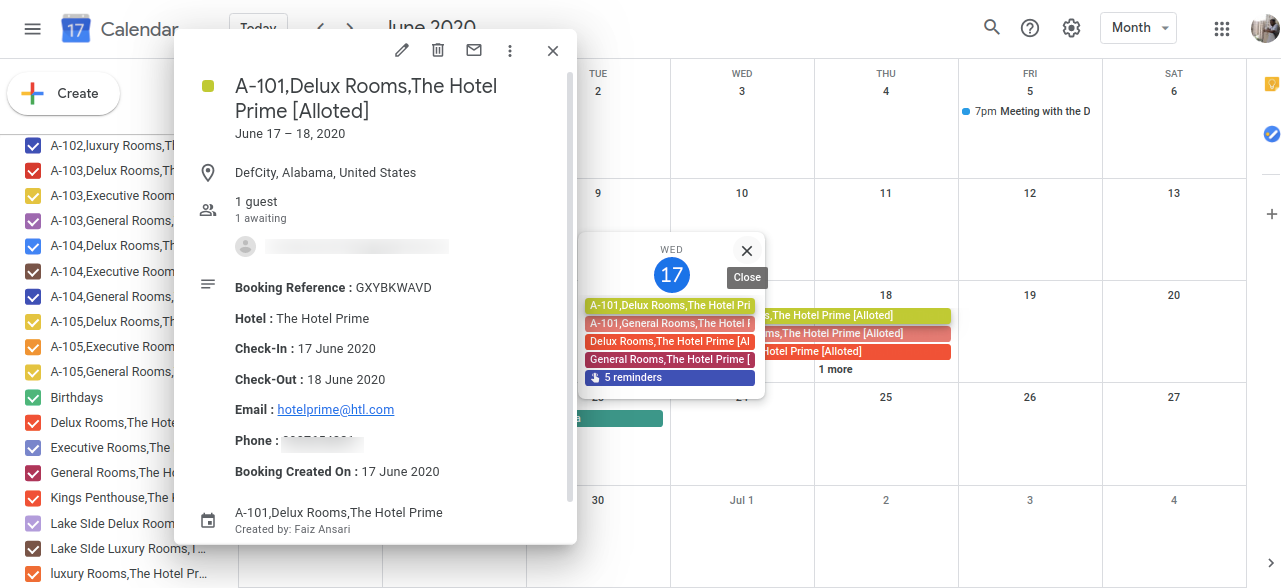
Task: Click the 'DefCity, Alabama, United States' location
Action: click(325, 173)
